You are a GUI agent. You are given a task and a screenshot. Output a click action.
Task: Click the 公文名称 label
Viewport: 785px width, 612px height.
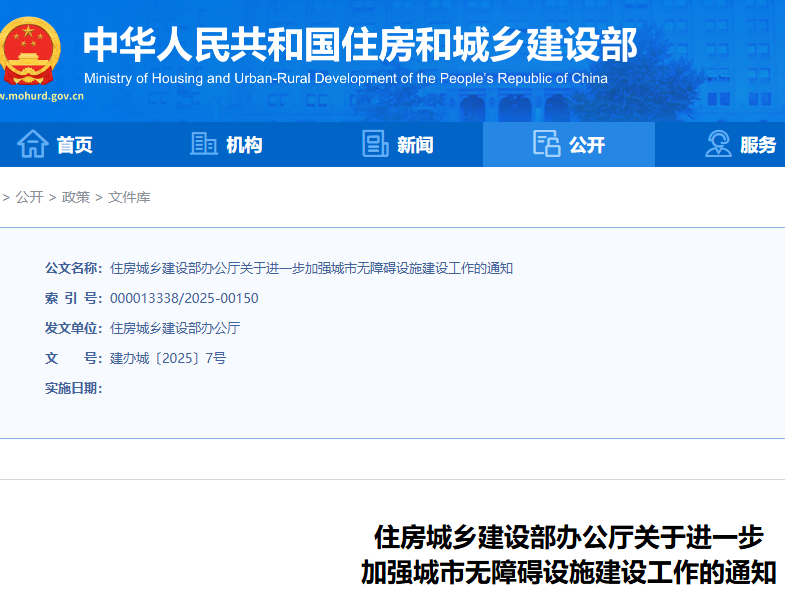point(74,268)
